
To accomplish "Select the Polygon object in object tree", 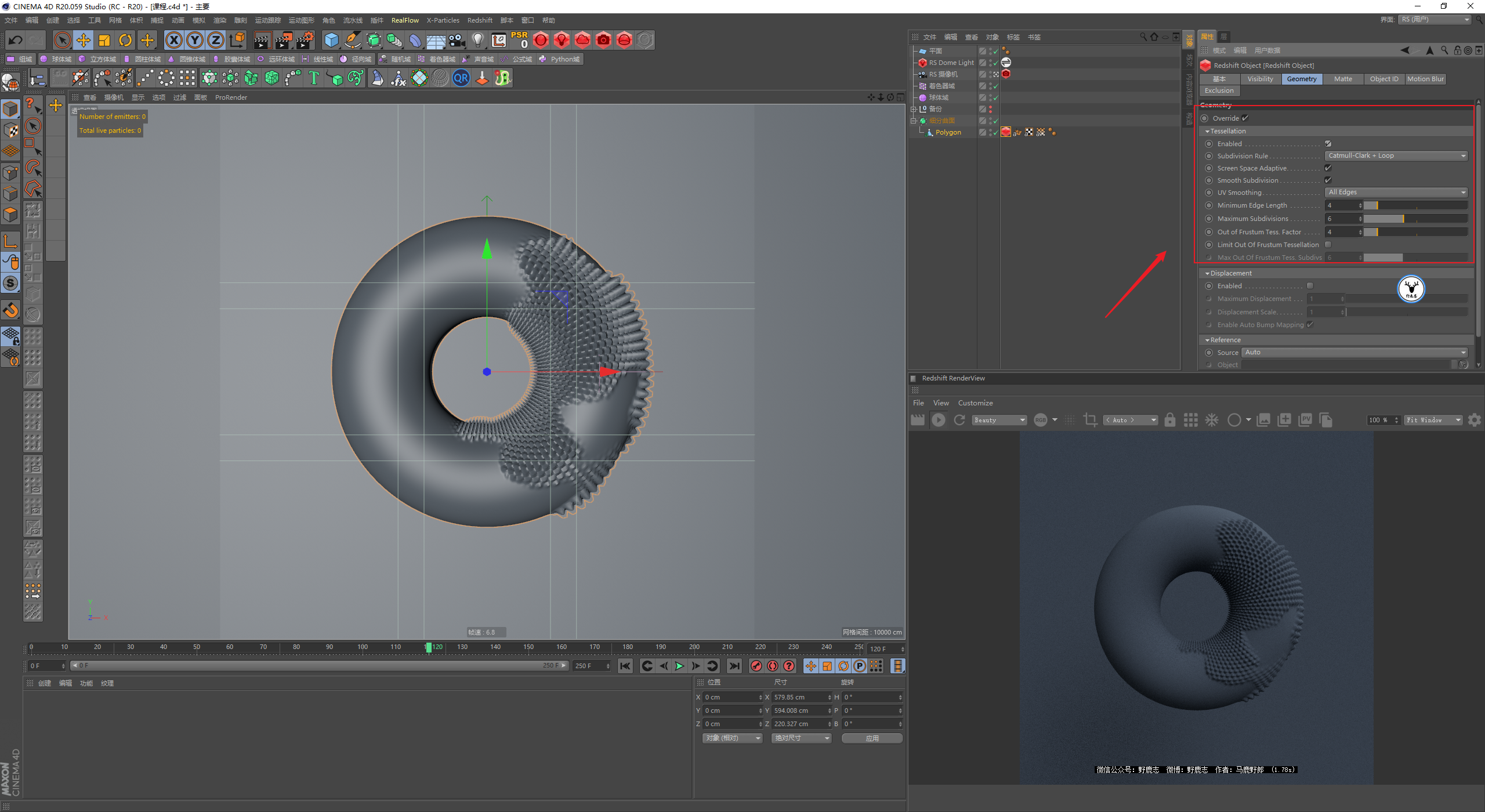I will point(948,132).
